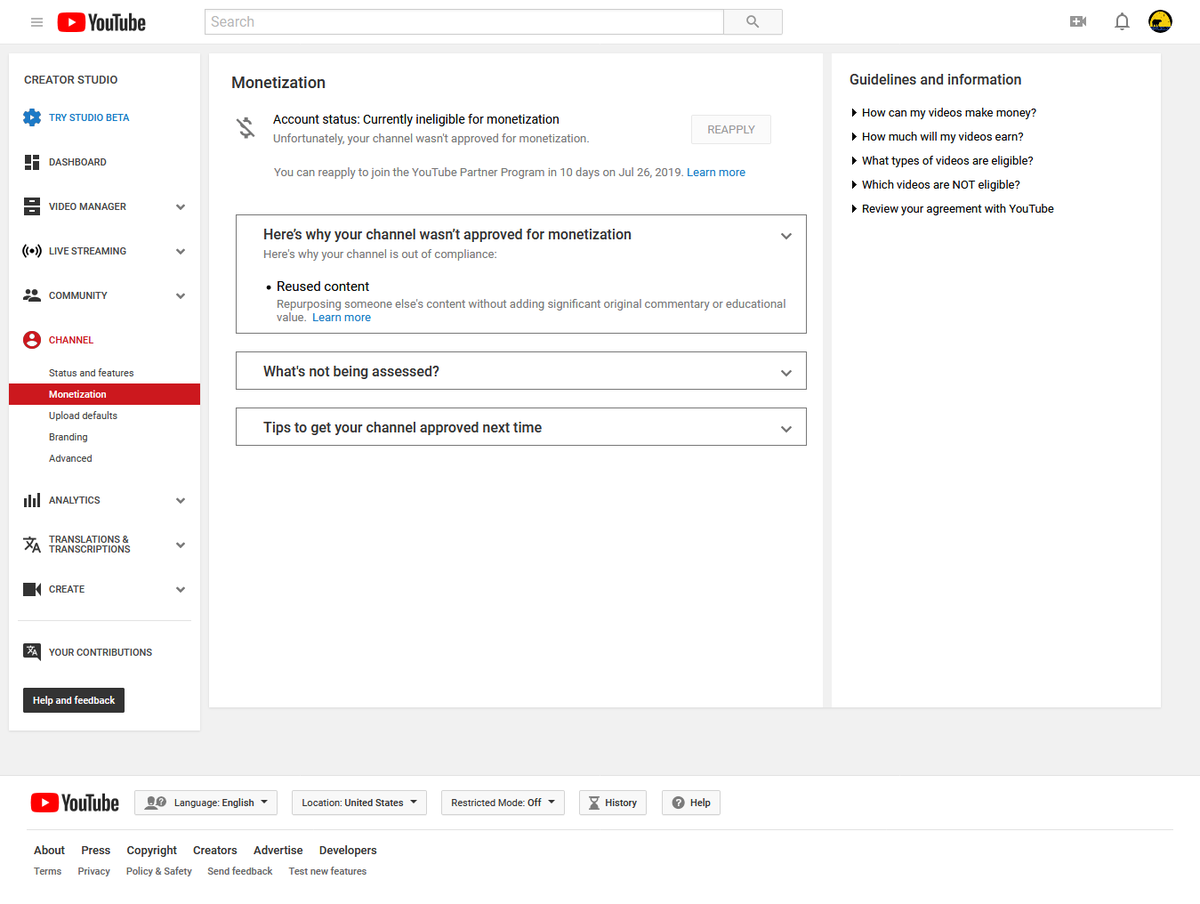Open the hamburger guide menu

(x=37, y=22)
